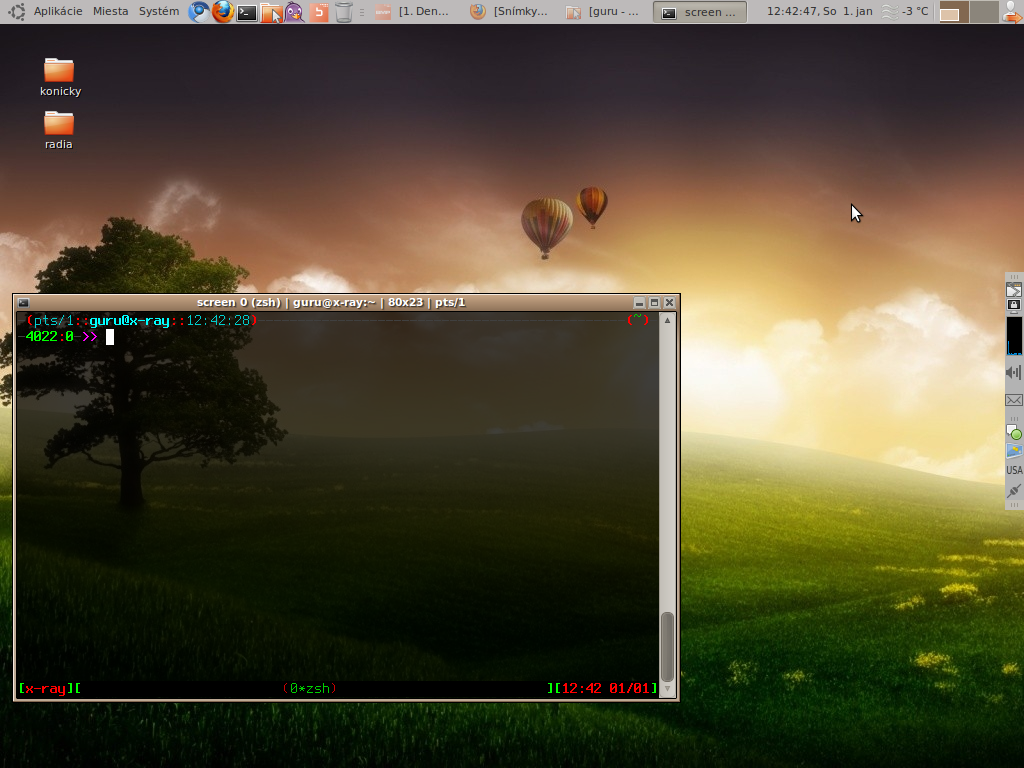Click the 'guru@x-ray' prompt text in terminal
The height and width of the screenshot is (768, 1024).
129,321
